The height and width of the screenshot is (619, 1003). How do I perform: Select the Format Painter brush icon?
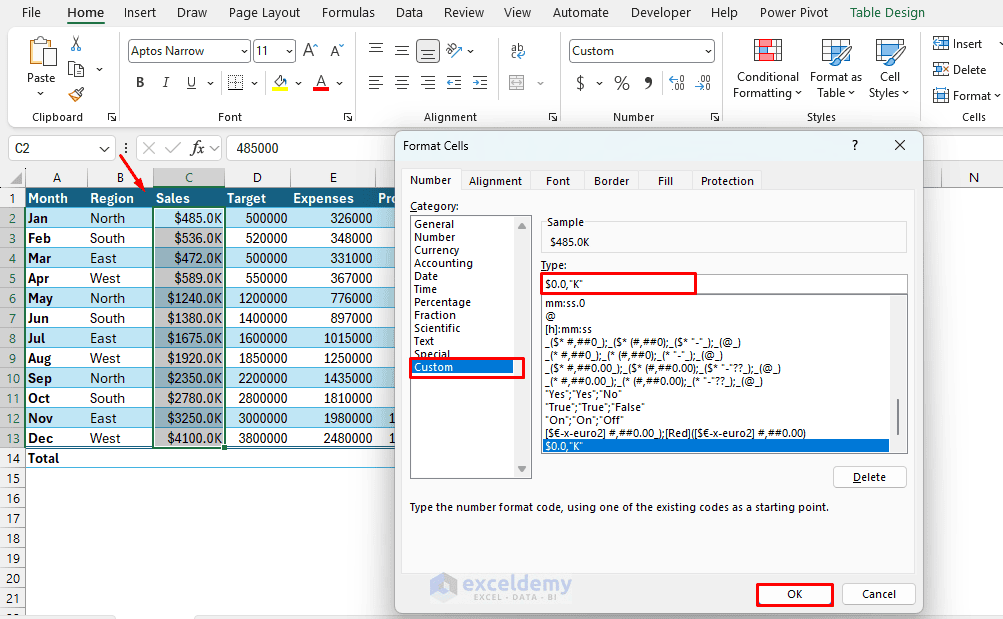[76, 95]
